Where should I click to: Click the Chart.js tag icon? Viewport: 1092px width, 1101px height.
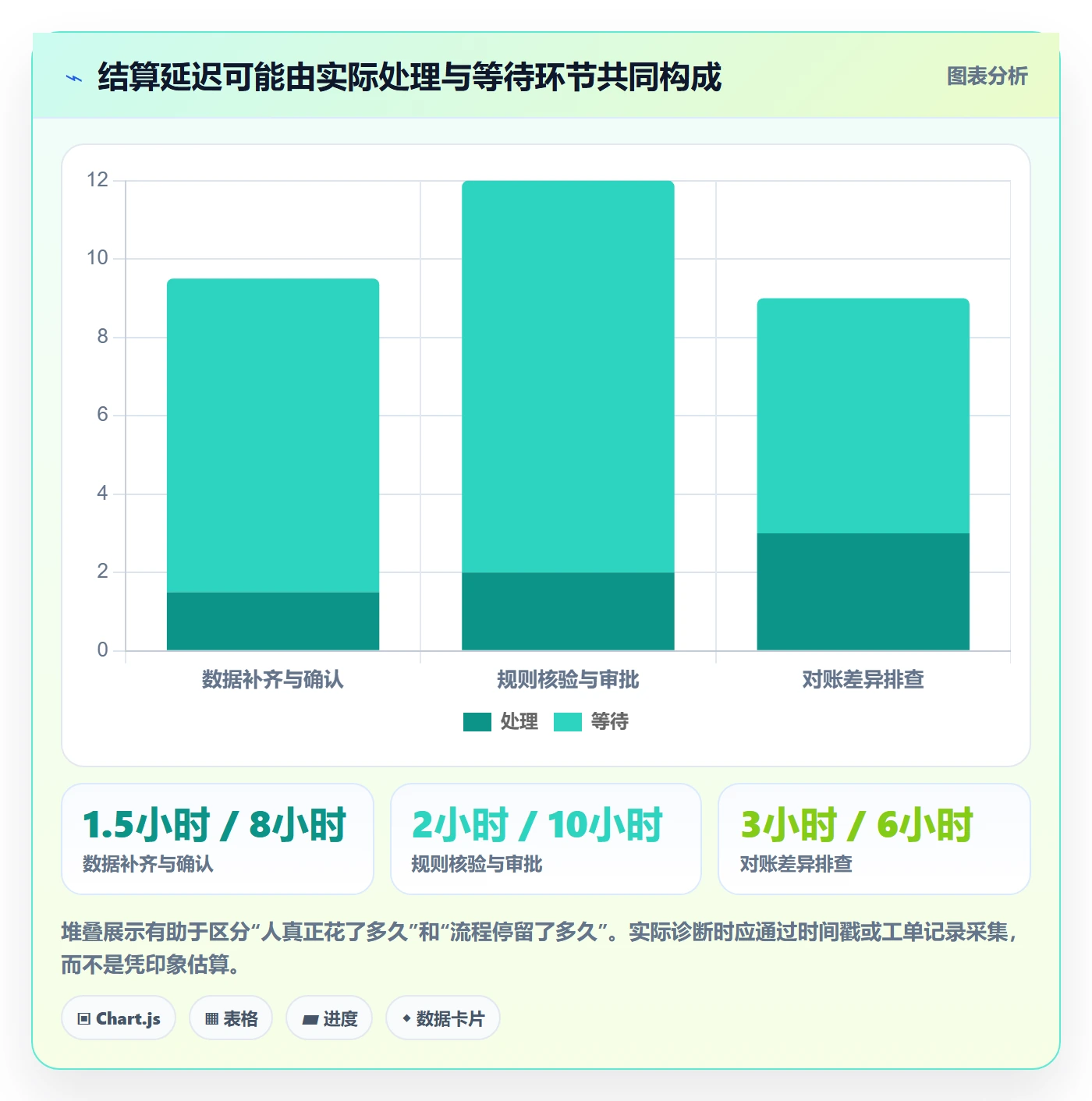coord(84,1019)
